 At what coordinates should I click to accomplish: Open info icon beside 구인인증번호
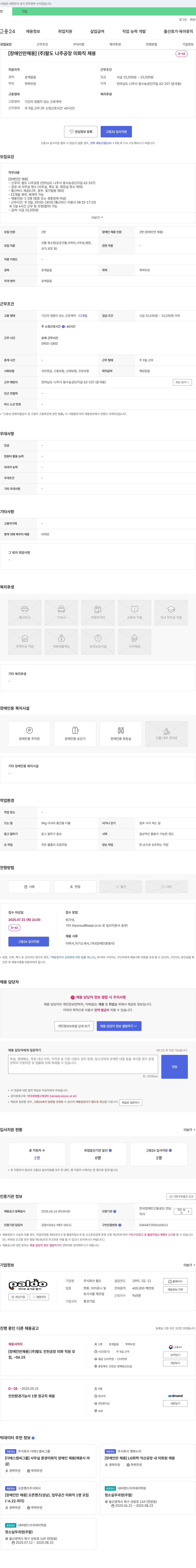point(120,1225)
